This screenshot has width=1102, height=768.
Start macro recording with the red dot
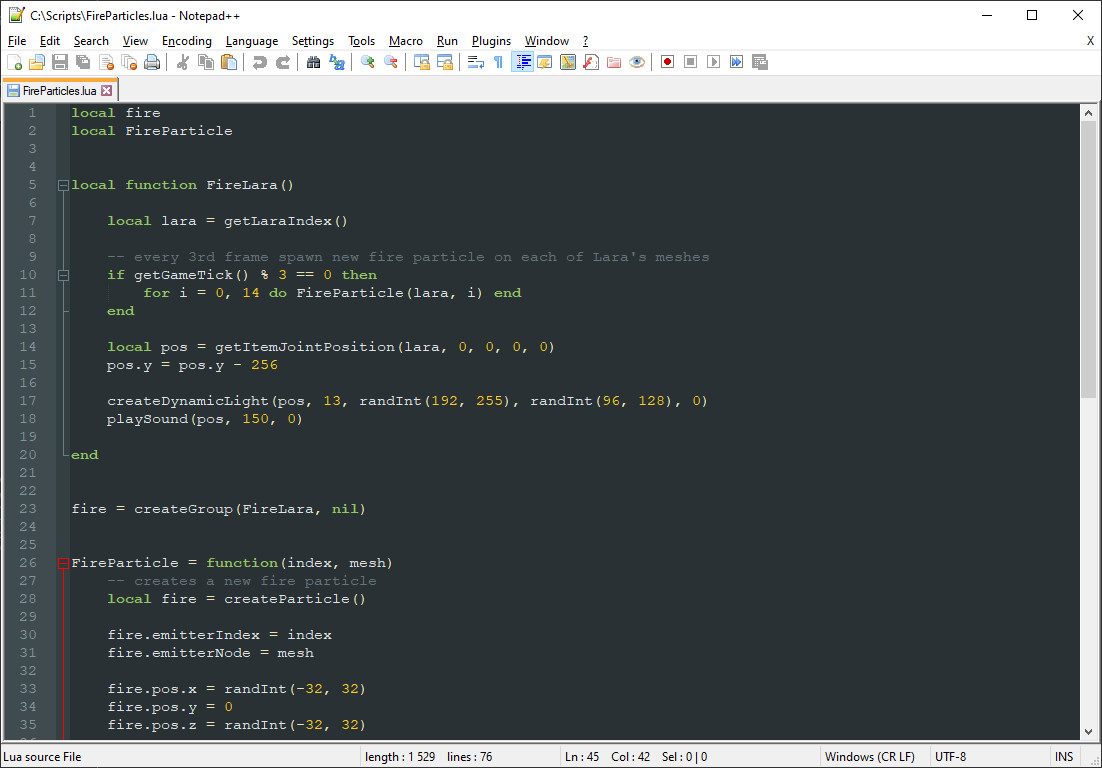click(667, 62)
